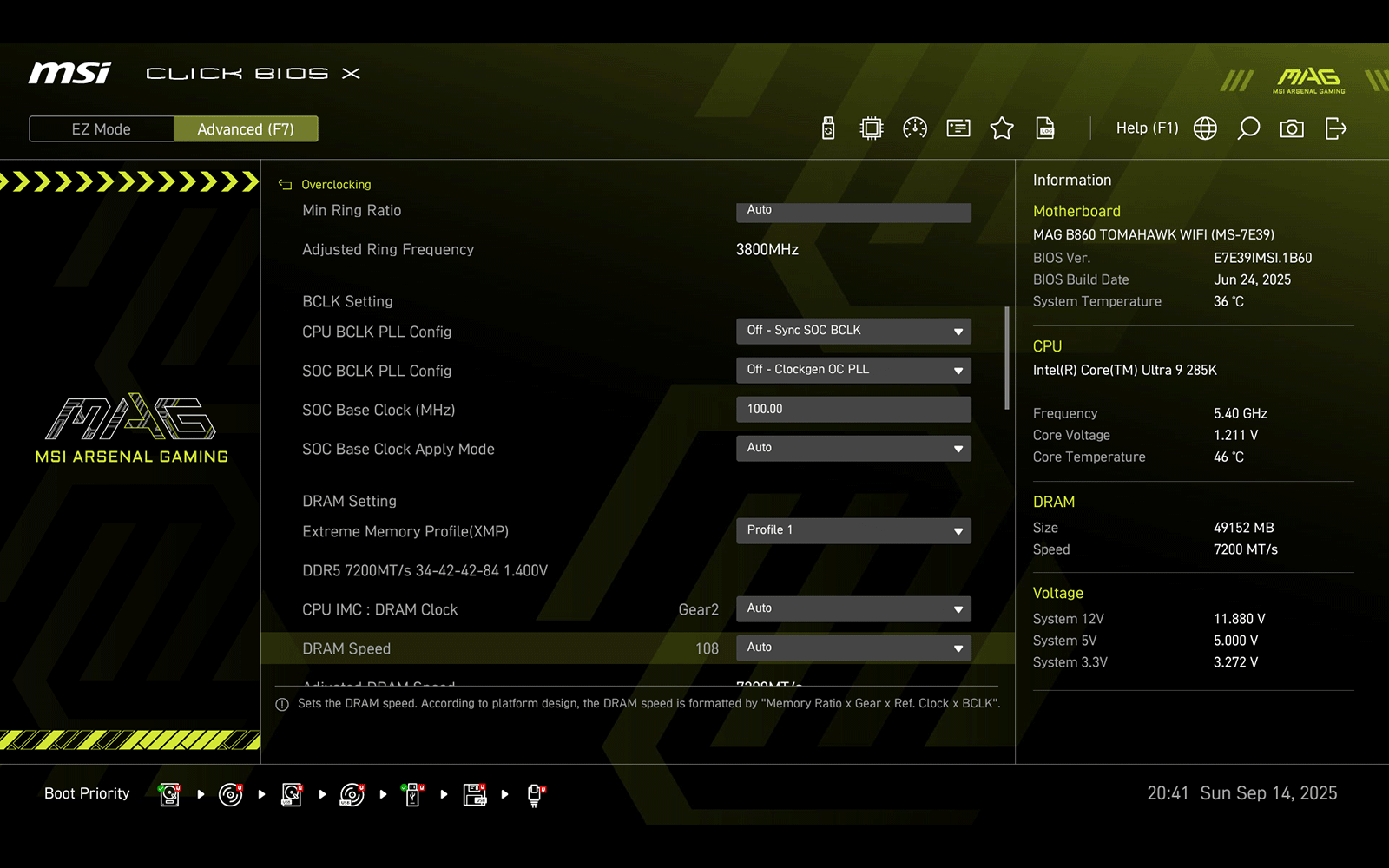The image size is (1389, 868).
Task: Select the USB optical disc boot device icon
Action: coord(352,794)
